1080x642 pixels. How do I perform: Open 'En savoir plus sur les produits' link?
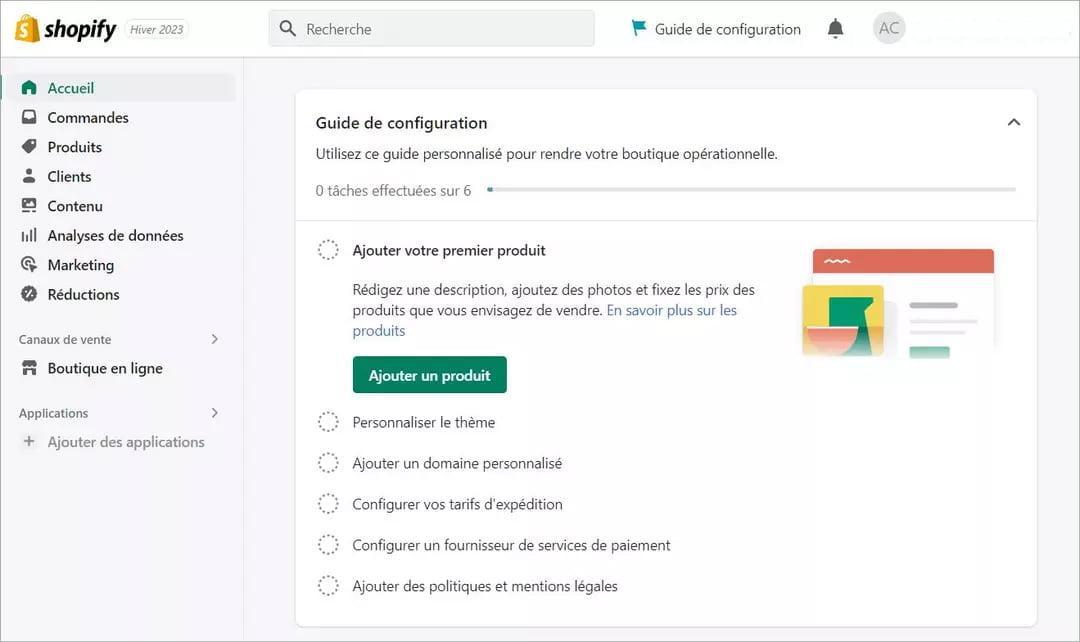(545, 320)
